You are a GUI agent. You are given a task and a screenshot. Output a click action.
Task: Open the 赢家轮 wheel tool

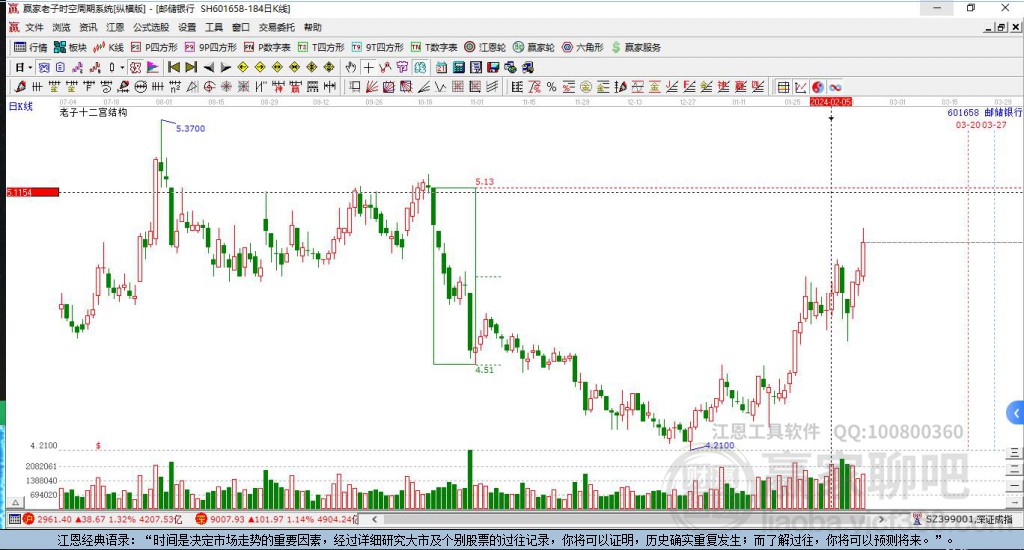[534, 47]
